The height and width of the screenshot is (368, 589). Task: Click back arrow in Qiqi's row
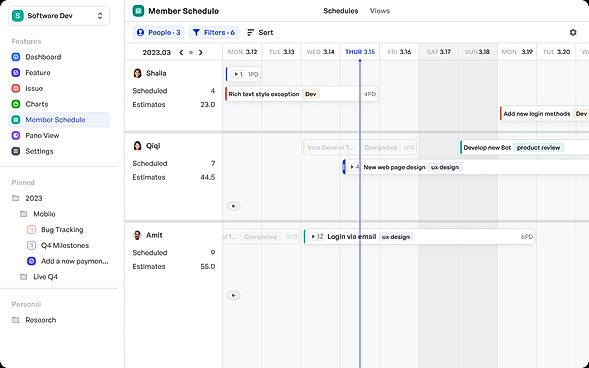(234, 206)
